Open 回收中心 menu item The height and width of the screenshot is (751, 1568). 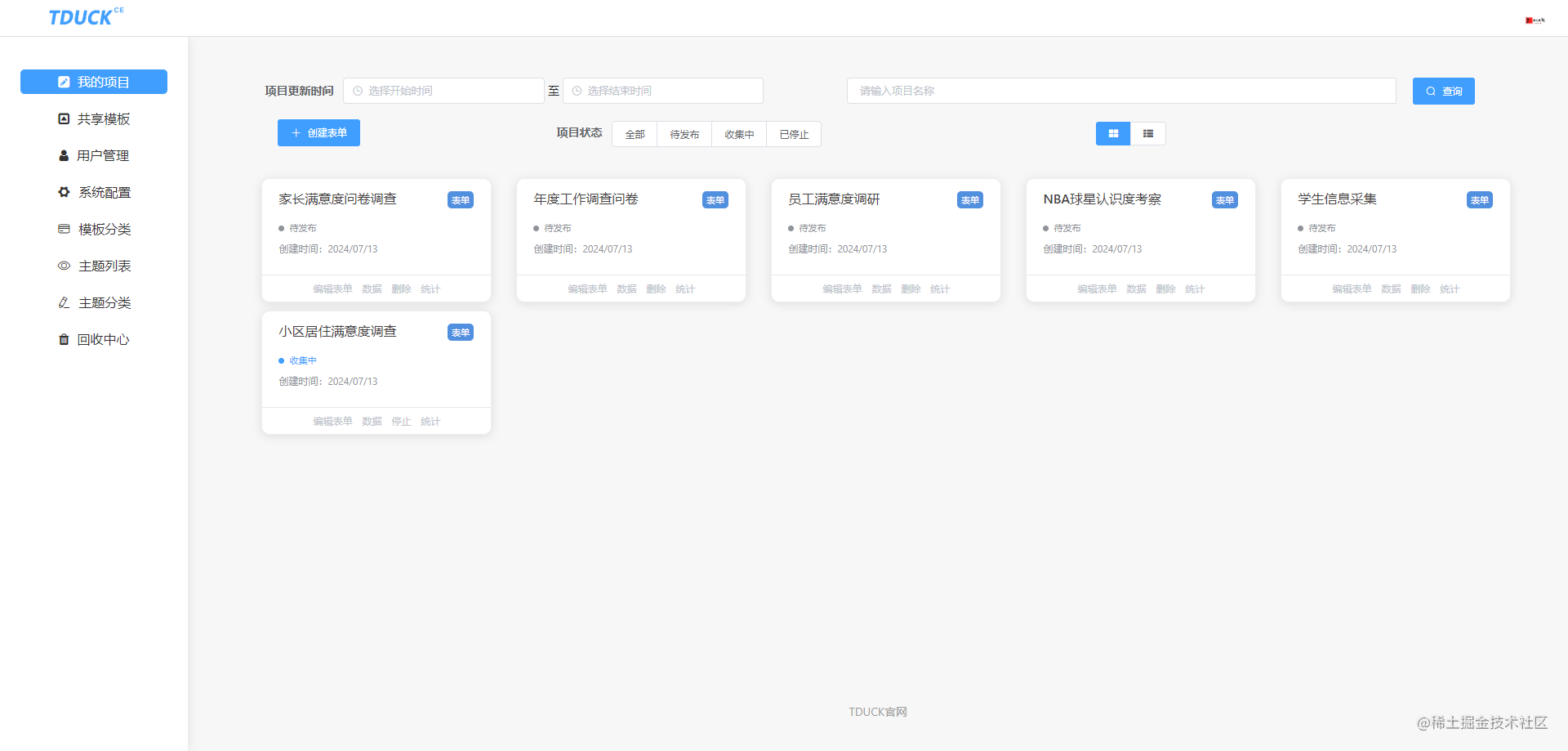pos(94,339)
